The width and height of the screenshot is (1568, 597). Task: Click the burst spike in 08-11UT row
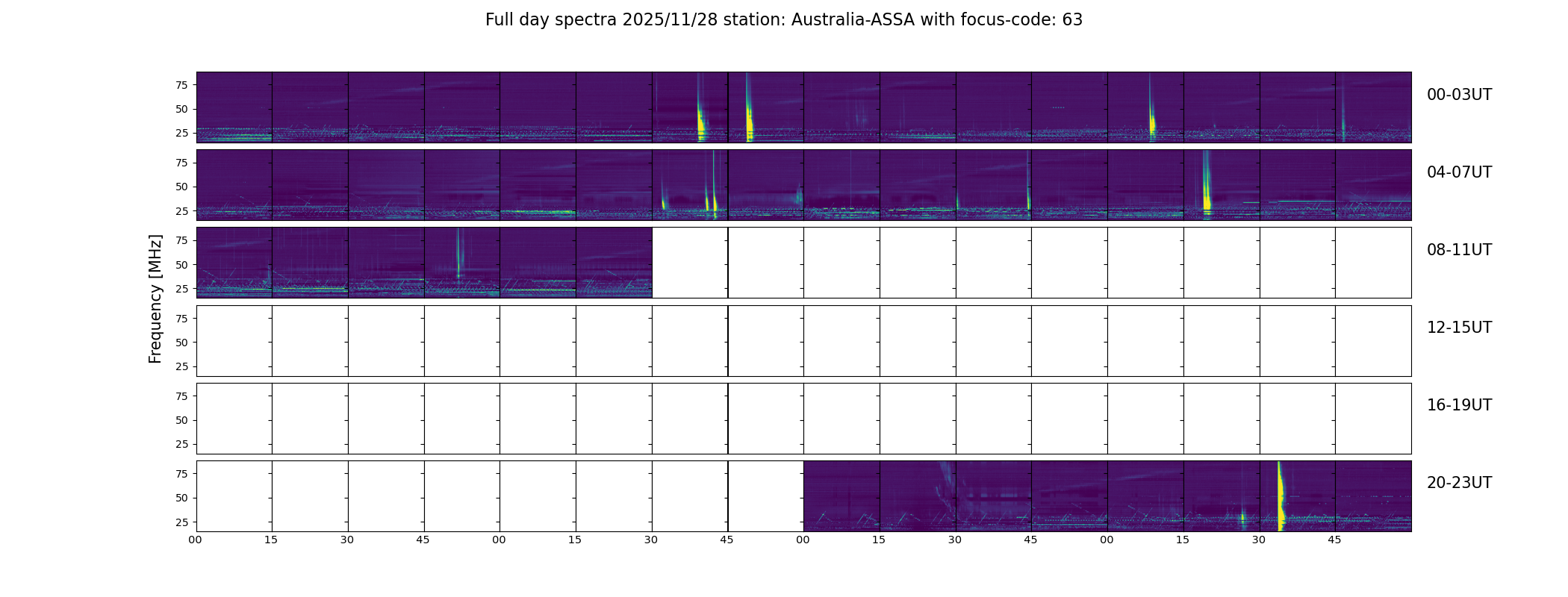459,254
